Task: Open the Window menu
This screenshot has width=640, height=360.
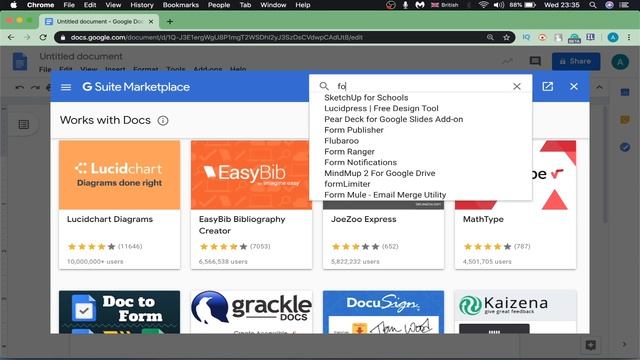Action: (x=273, y=5)
